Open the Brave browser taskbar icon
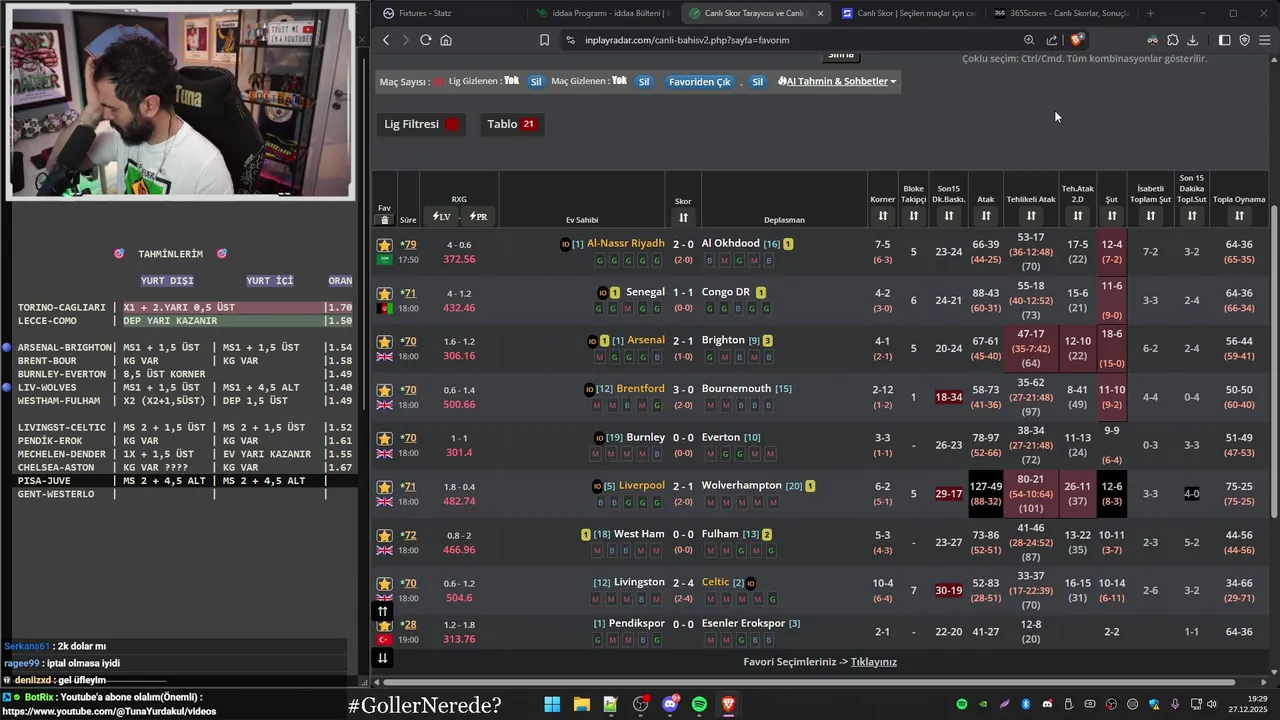 (x=729, y=705)
